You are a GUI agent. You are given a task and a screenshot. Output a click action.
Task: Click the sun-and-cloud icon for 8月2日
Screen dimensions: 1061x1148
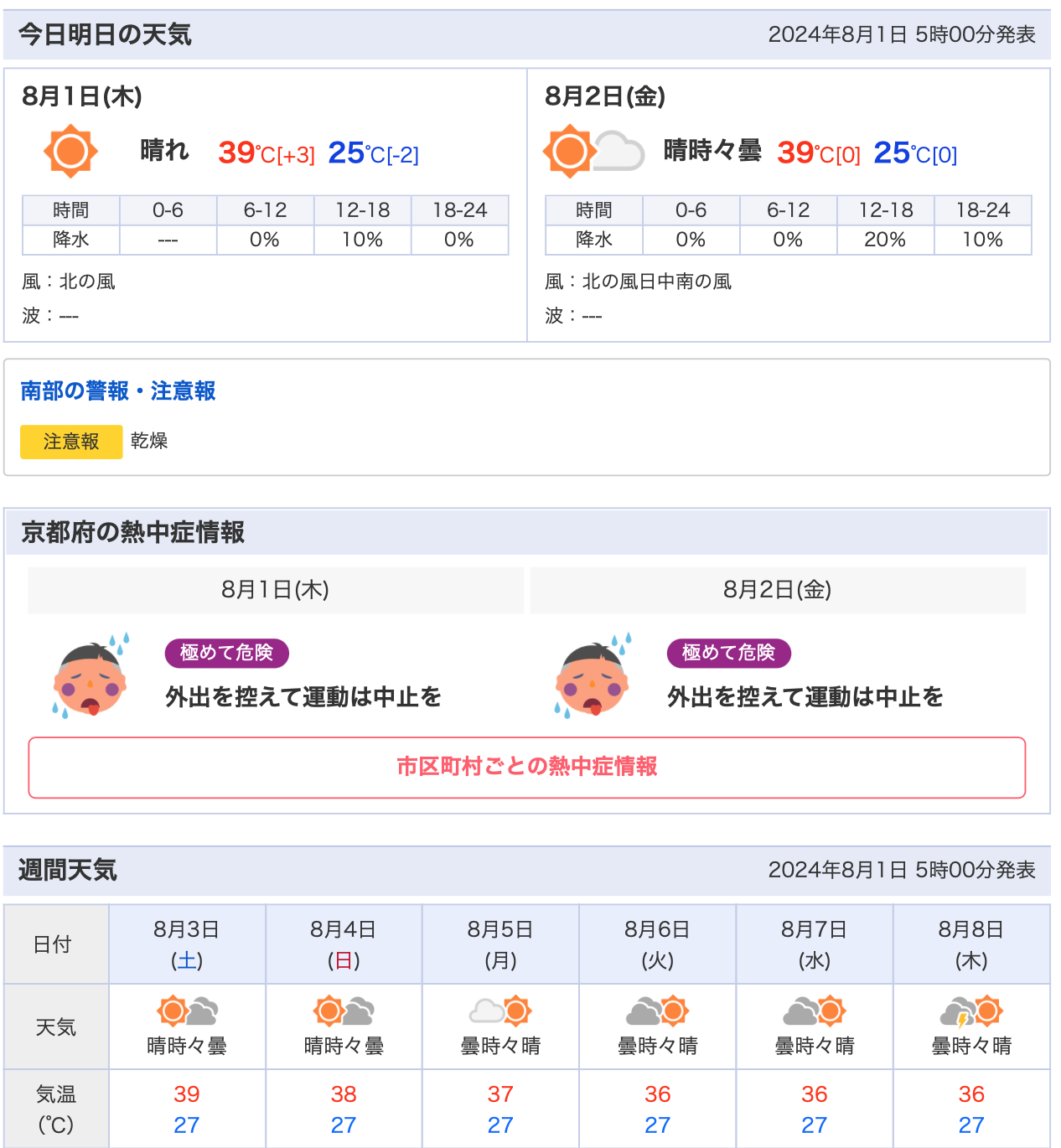[593, 152]
